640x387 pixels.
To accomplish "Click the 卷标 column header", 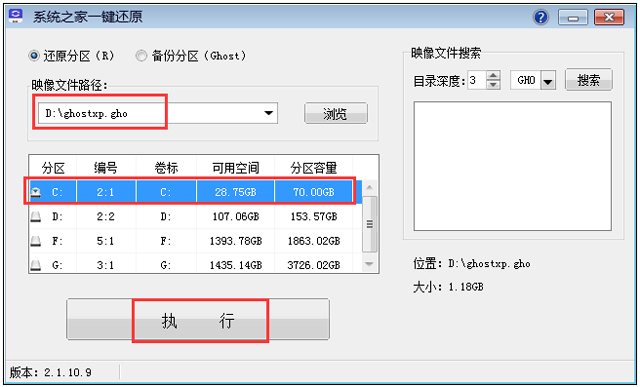I will point(166,168).
